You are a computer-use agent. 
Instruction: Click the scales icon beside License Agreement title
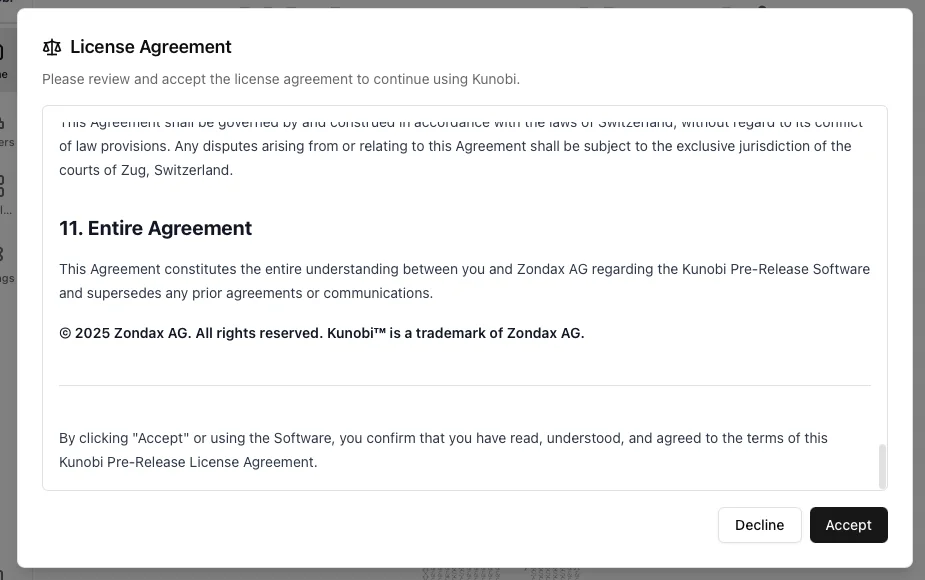click(51, 47)
